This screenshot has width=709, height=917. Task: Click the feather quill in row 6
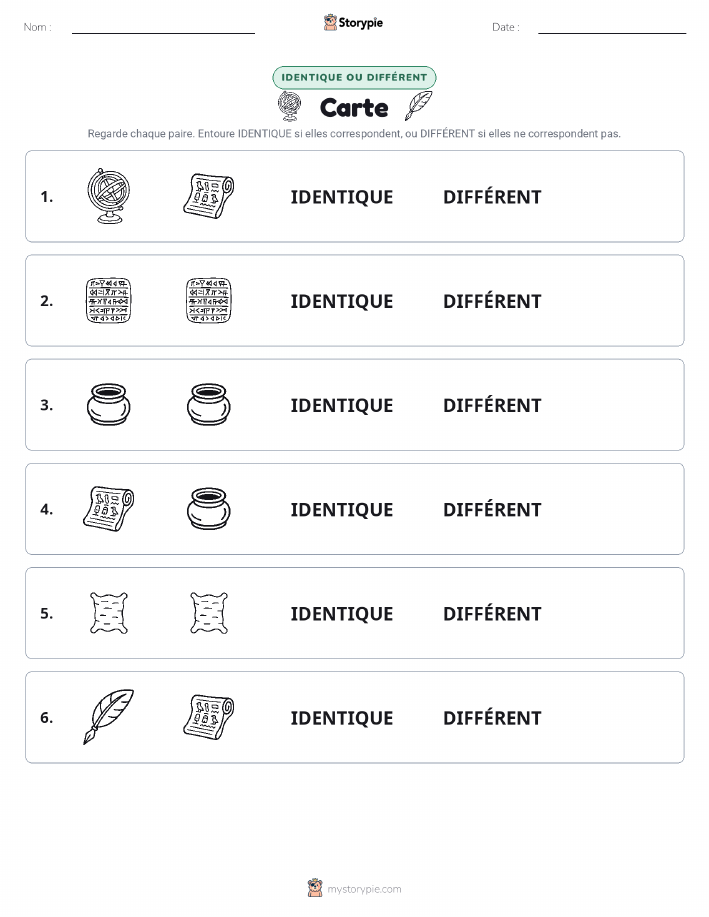point(109,717)
